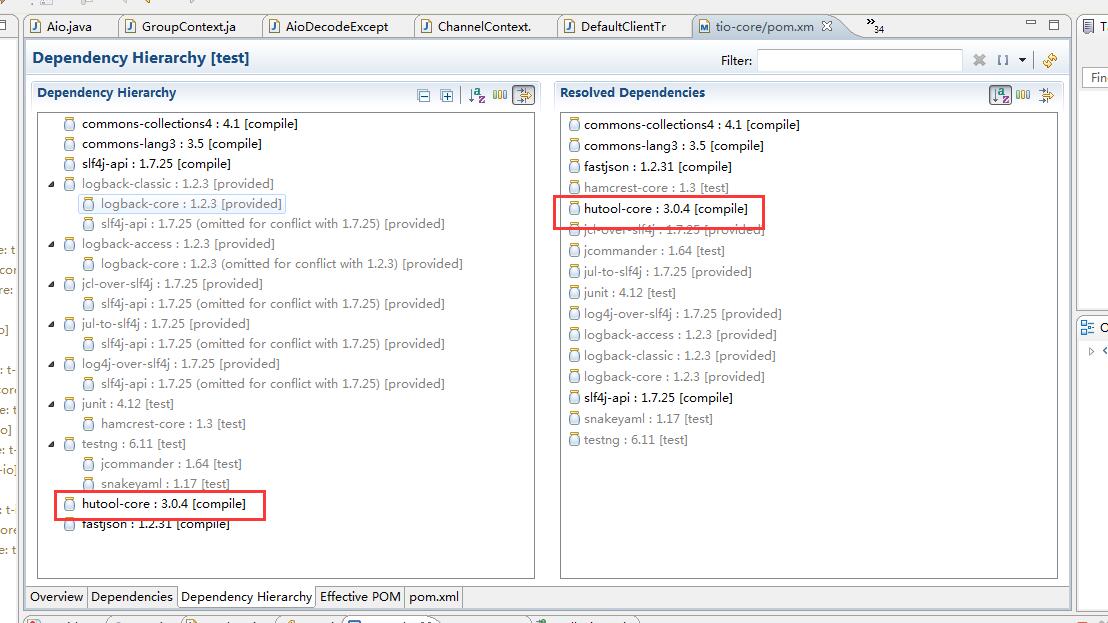
Task: Clear the filter using the X icon
Action: (x=980, y=61)
